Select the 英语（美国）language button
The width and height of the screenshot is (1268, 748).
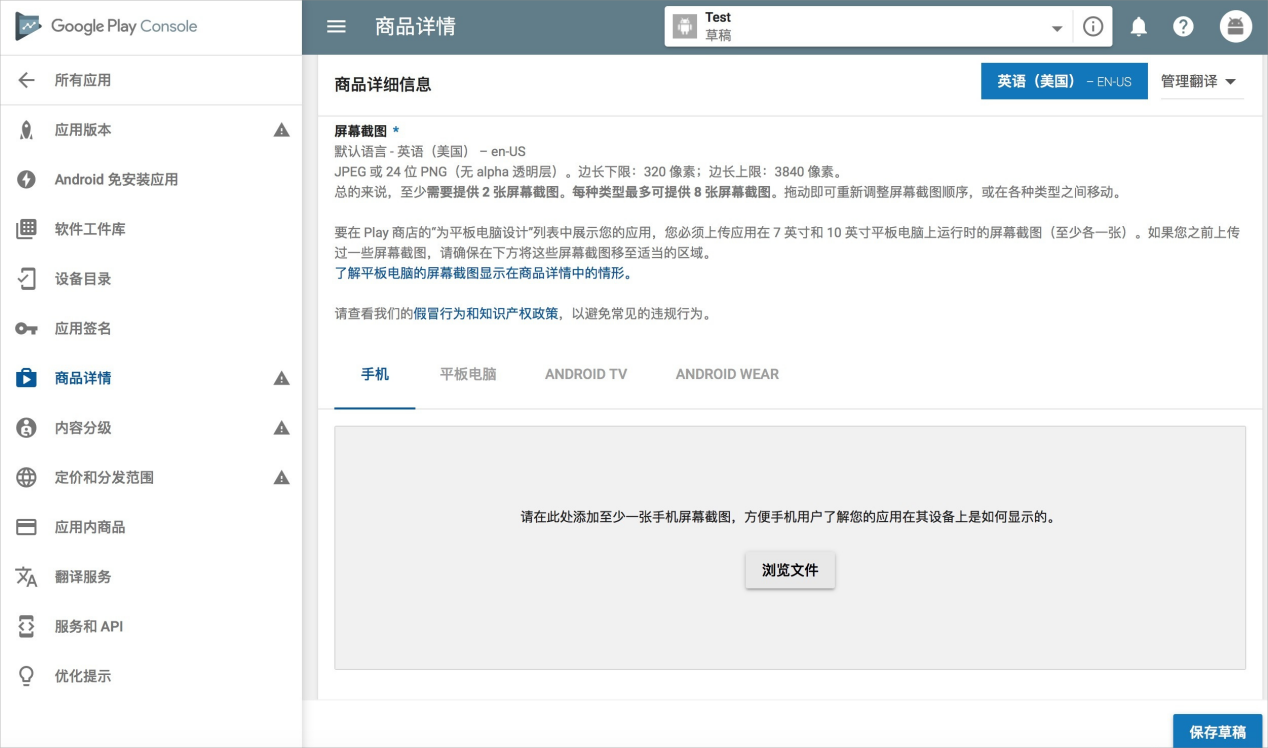click(x=1064, y=82)
